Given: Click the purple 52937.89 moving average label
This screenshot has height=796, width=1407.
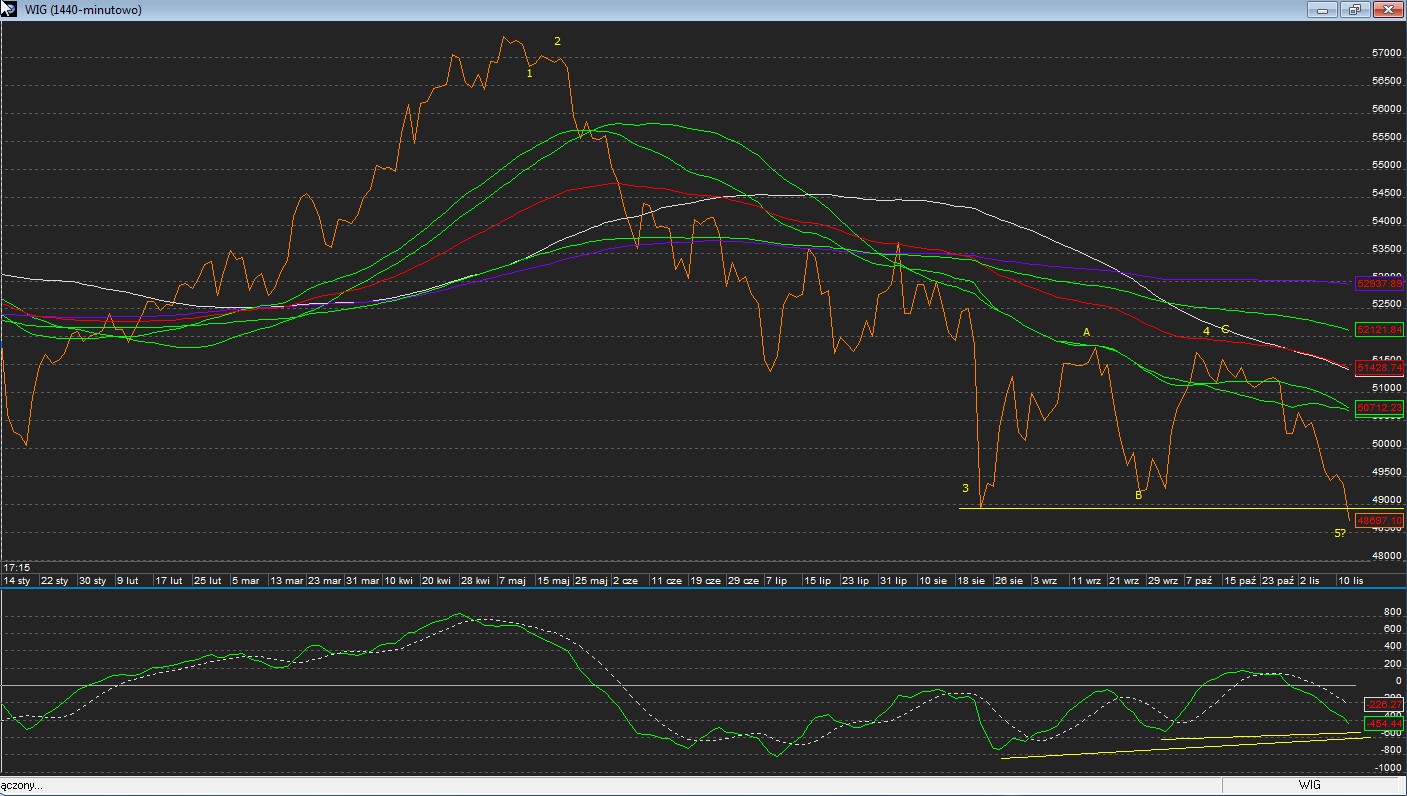Looking at the screenshot, I should pyautogui.click(x=1379, y=283).
